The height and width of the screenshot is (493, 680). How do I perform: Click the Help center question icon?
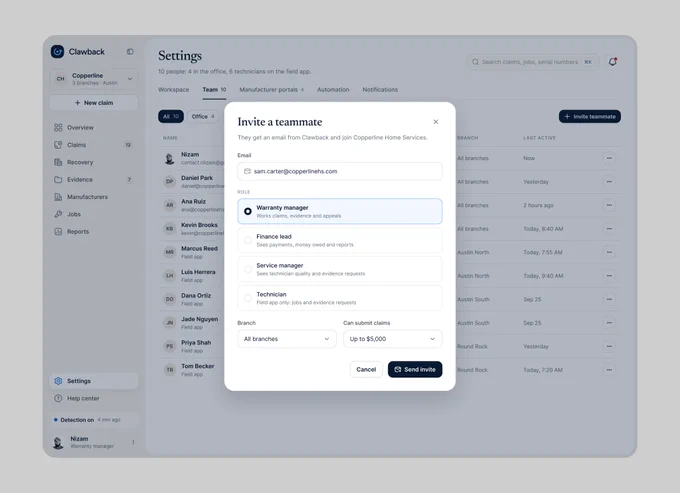58,398
